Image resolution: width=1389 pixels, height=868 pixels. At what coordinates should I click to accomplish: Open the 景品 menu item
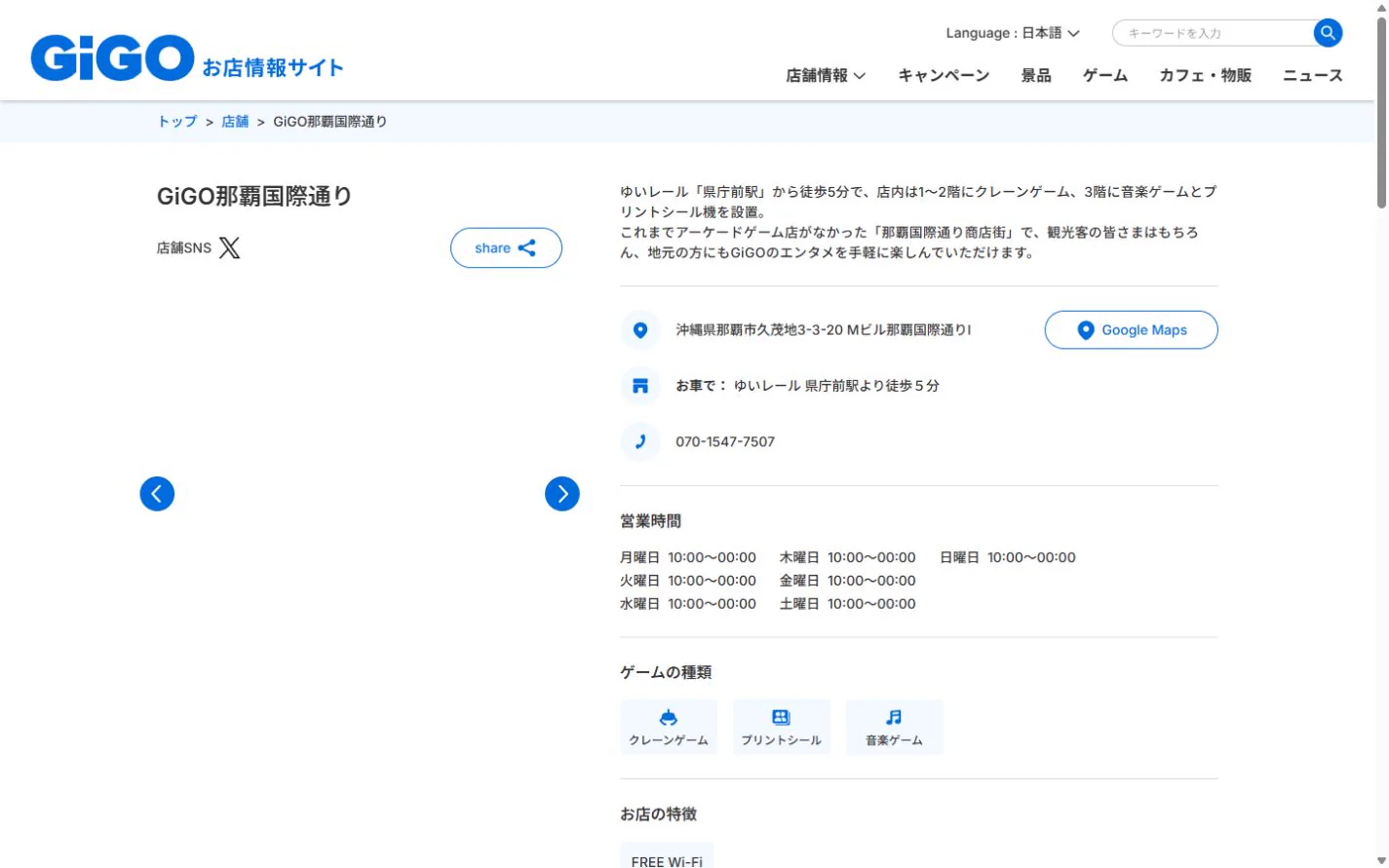pos(1036,75)
